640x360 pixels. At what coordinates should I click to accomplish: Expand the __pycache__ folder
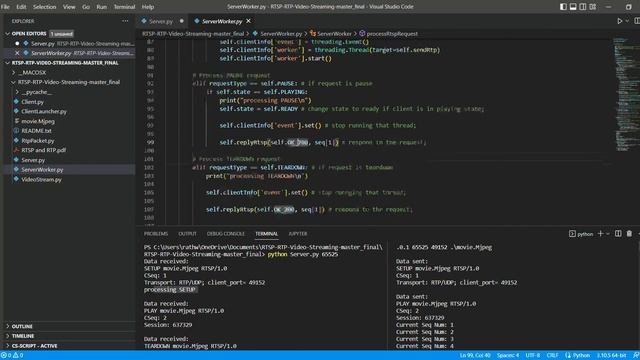point(17,92)
